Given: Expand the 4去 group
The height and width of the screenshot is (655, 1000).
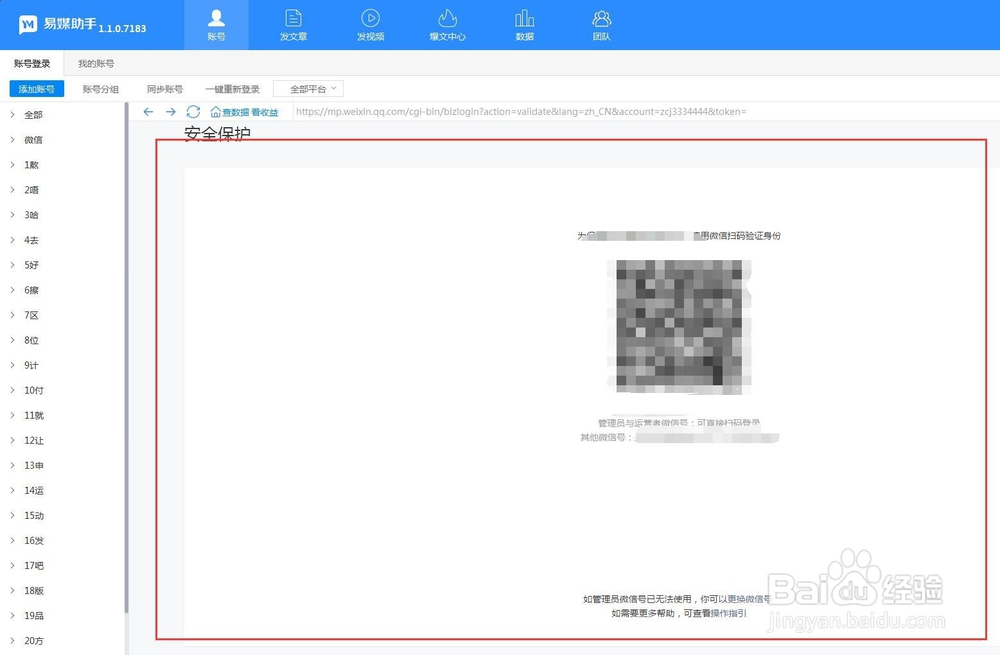Looking at the screenshot, I should pyautogui.click(x=12, y=240).
